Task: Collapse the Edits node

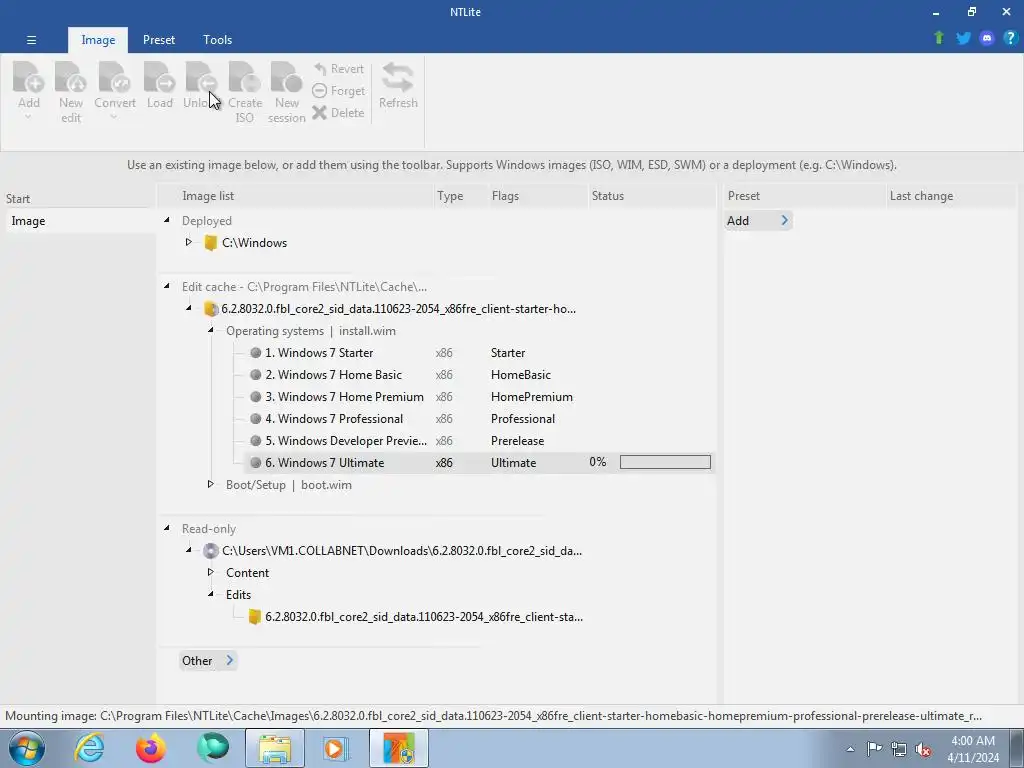Action: point(211,594)
